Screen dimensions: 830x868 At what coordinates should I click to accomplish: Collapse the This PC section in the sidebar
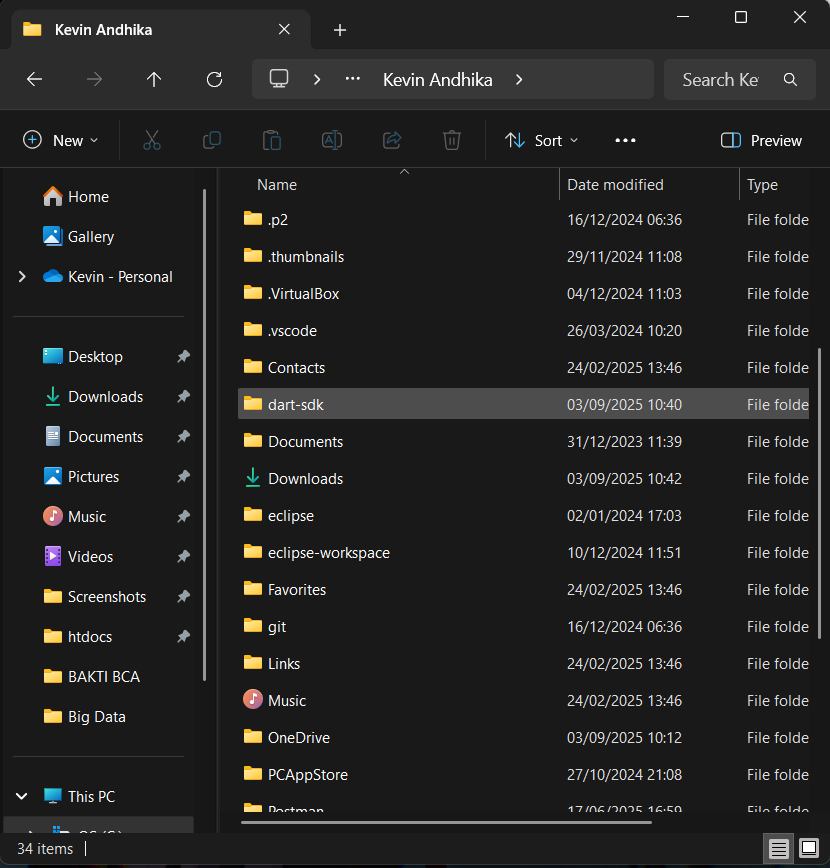click(x=21, y=795)
